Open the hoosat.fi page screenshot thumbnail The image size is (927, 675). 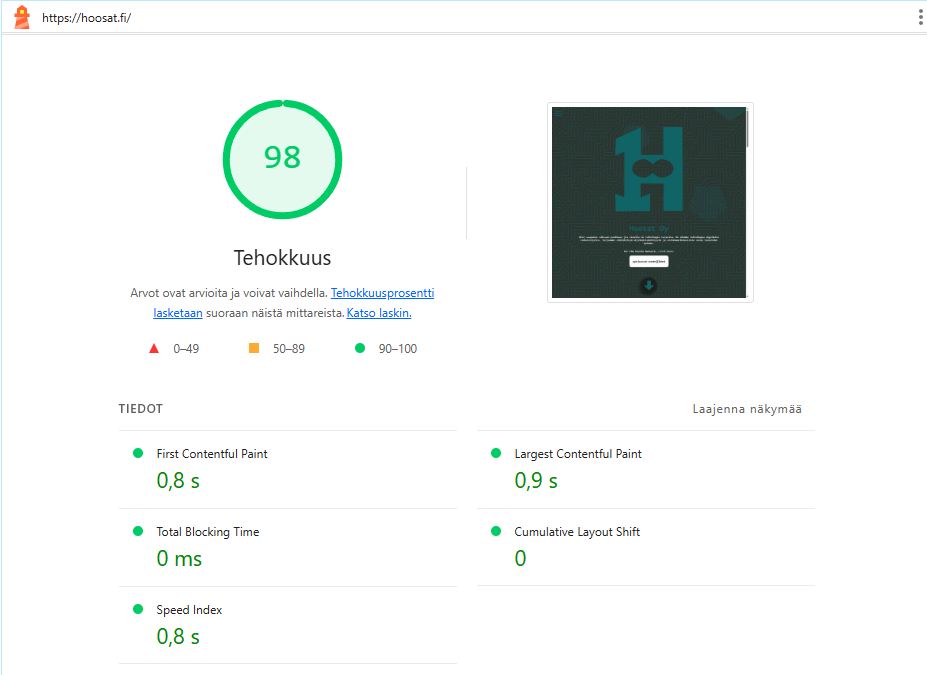pos(648,202)
